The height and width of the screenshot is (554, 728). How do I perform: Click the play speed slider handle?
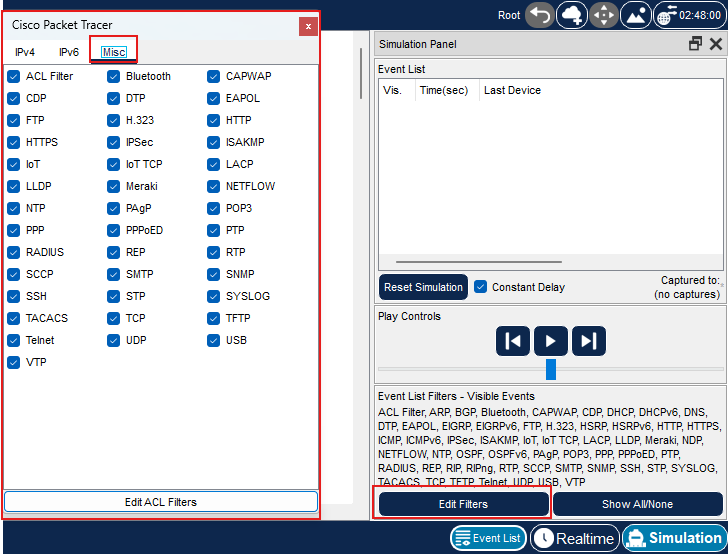[x=551, y=369]
